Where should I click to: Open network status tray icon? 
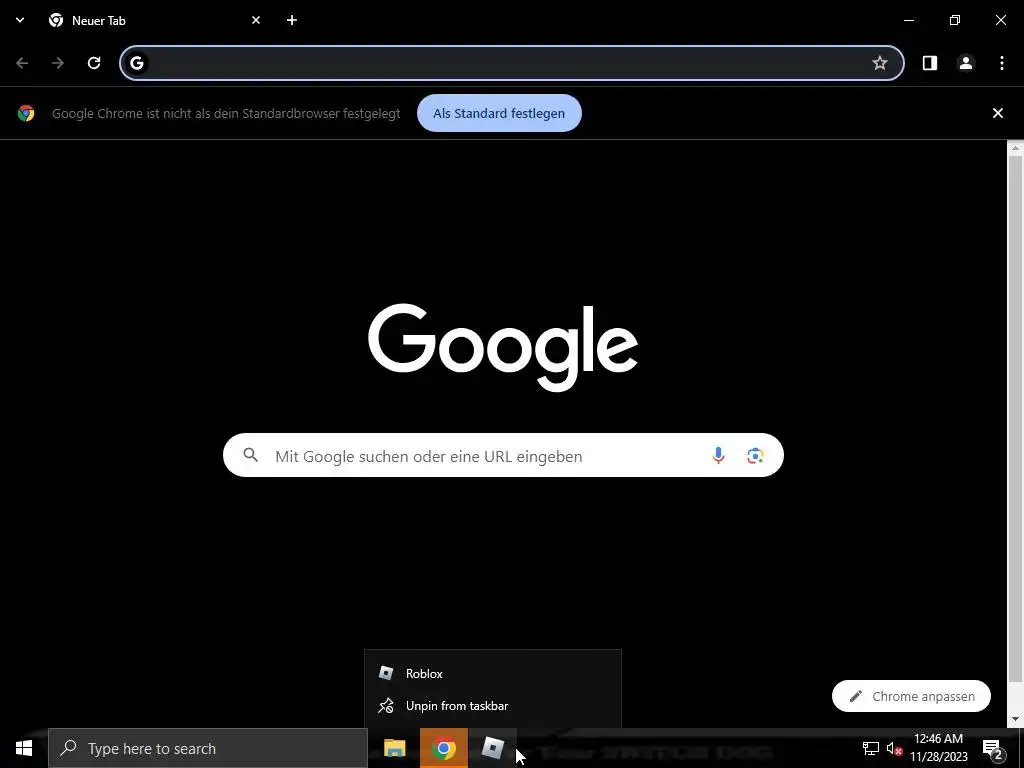(871, 748)
